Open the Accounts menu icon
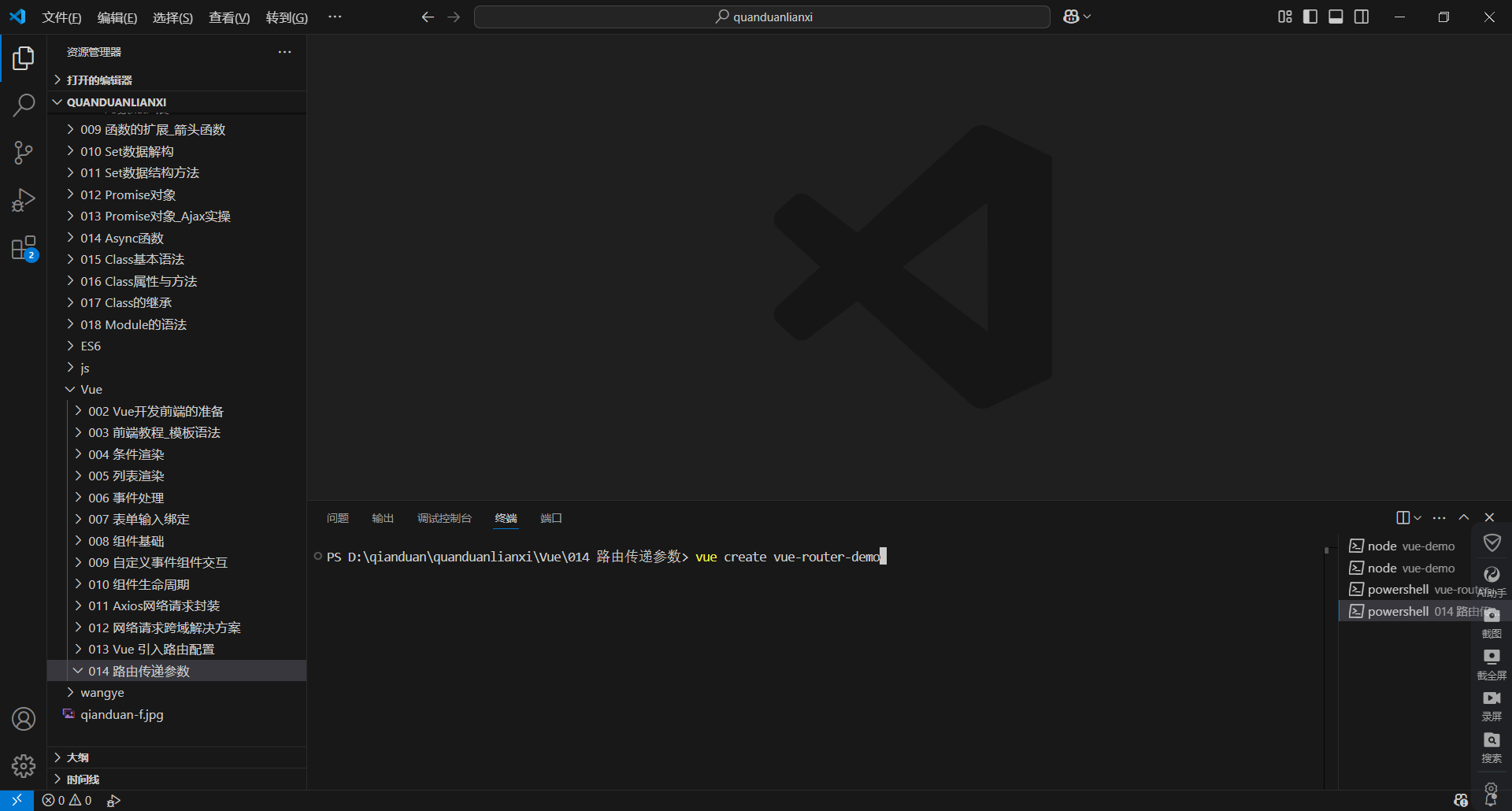Image resolution: width=1512 pixels, height=811 pixels. [24, 719]
